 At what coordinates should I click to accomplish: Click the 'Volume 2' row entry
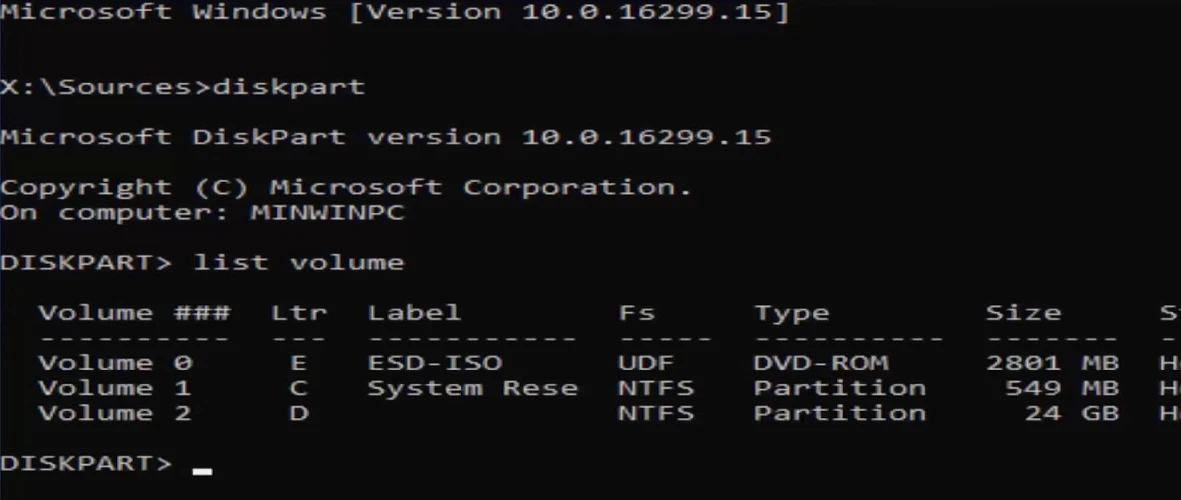pos(115,412)
